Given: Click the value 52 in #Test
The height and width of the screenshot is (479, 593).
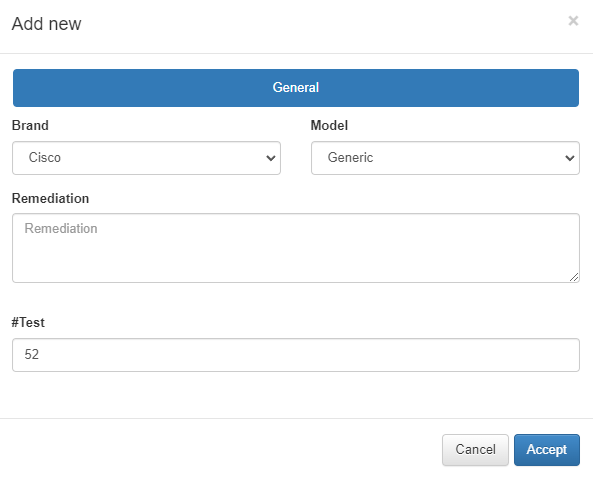Looking at the screenshot, I should [32, 355].
